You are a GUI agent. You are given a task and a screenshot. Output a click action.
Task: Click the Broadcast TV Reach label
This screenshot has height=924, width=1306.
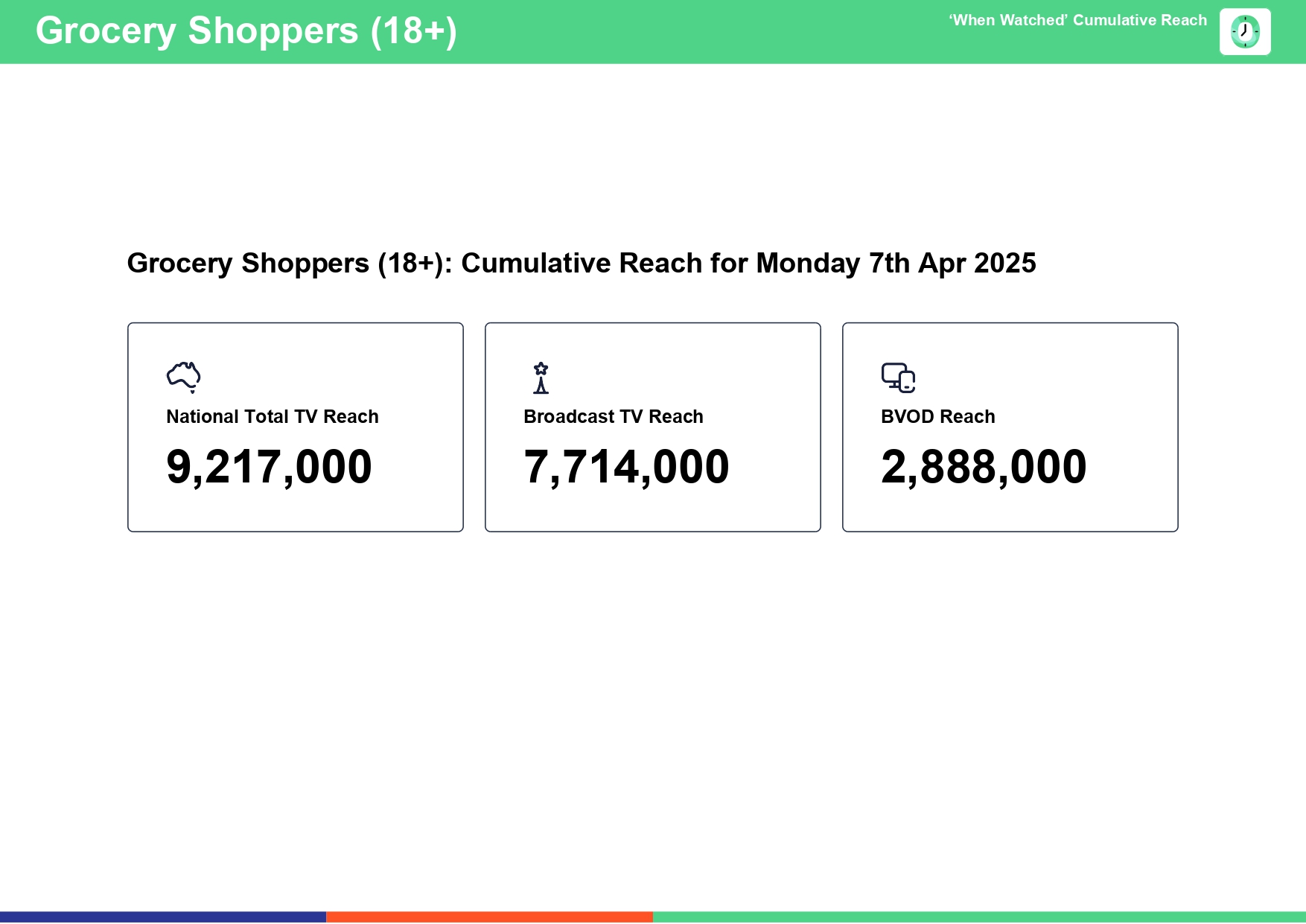point(613,417)
